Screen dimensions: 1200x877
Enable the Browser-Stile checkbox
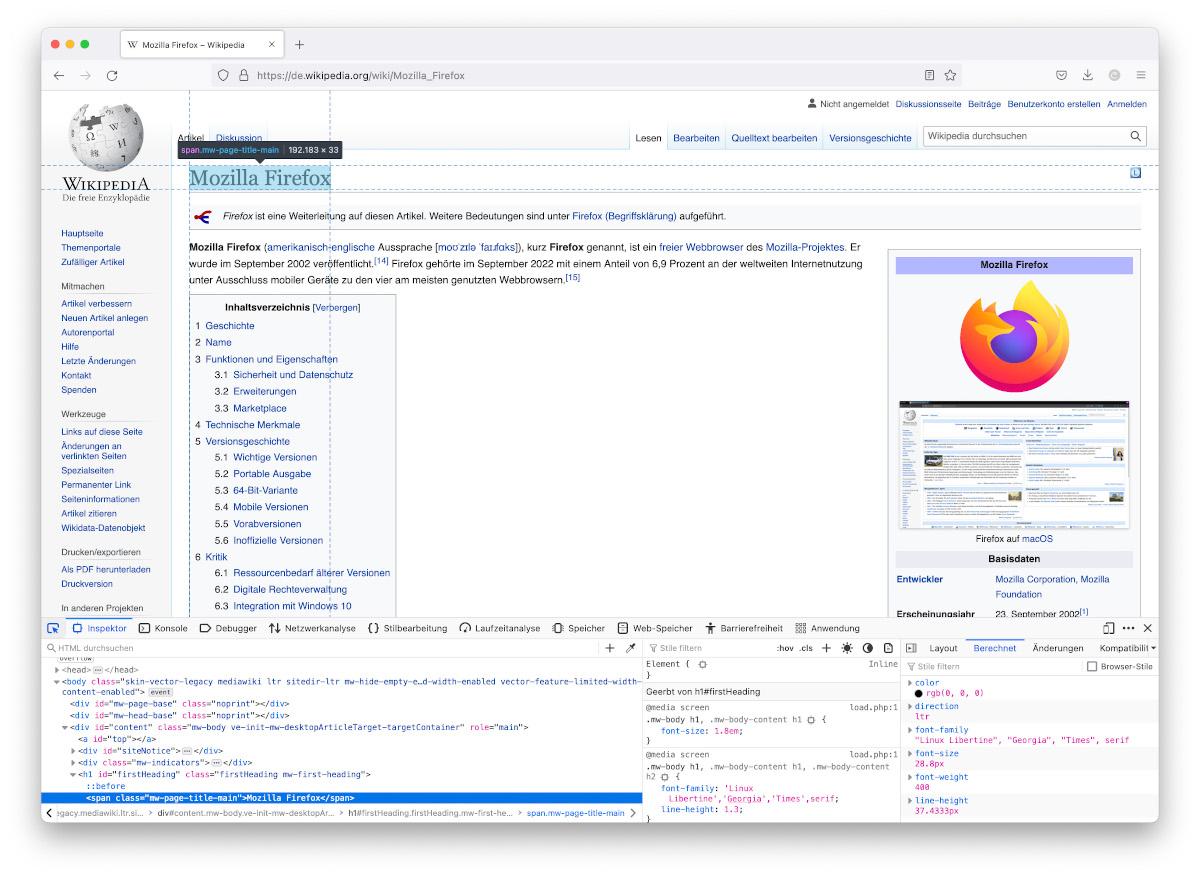pyautogui.click(x=1092, y=666)
